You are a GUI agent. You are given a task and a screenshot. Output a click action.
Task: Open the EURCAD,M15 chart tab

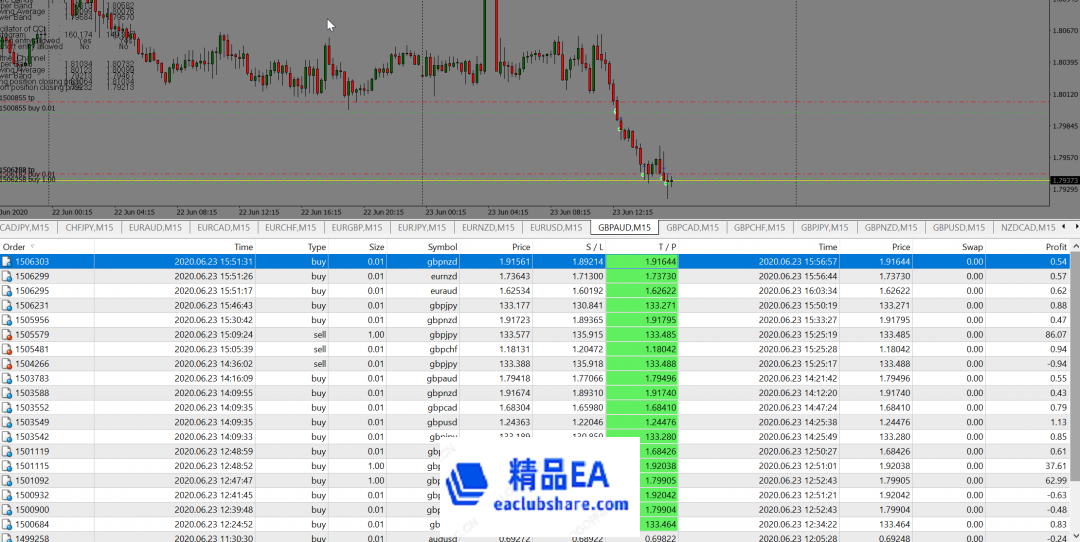tap(223, 227)
